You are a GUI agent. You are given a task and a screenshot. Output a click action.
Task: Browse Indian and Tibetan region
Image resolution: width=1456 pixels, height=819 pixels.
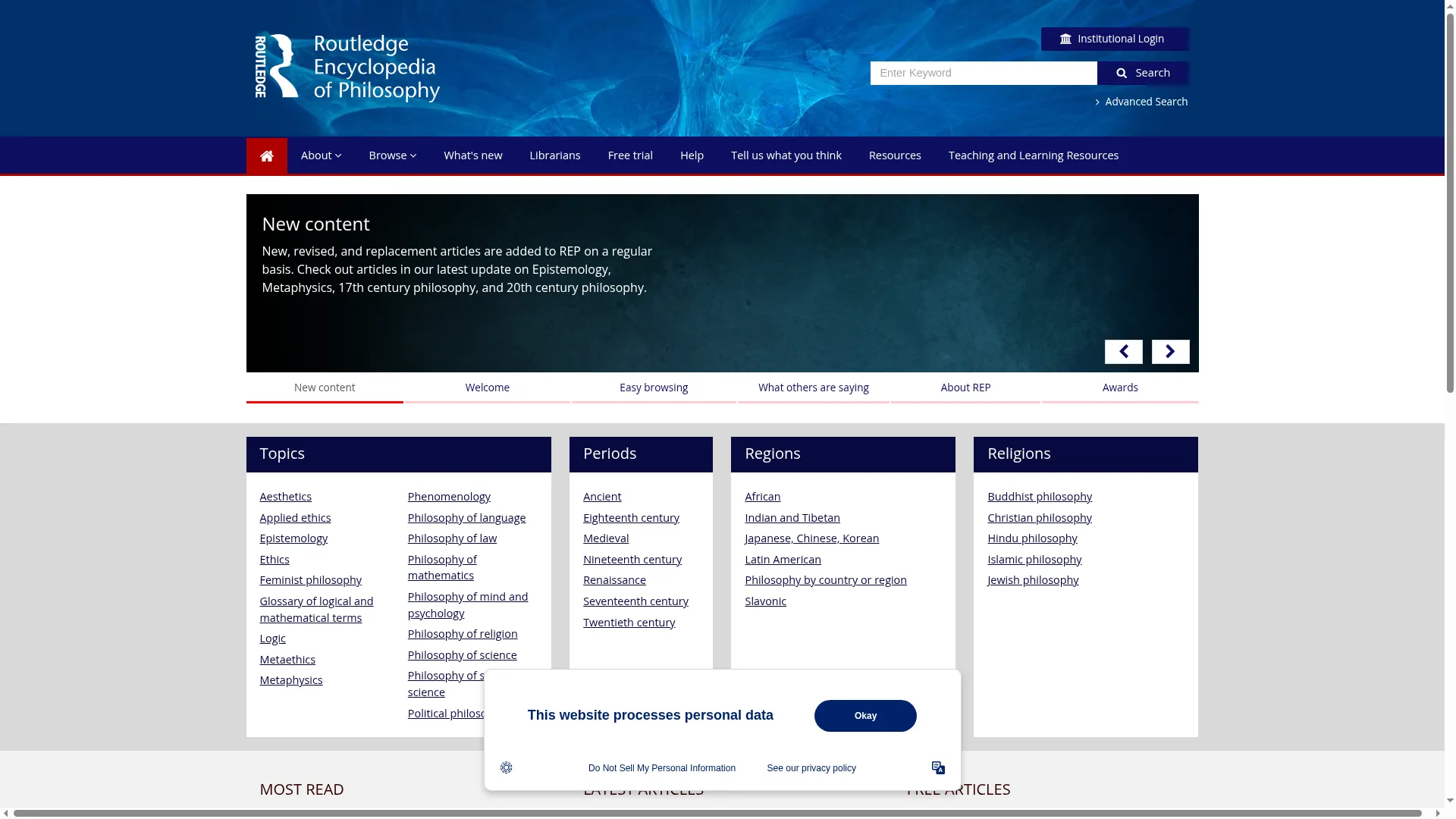[792, 518]
